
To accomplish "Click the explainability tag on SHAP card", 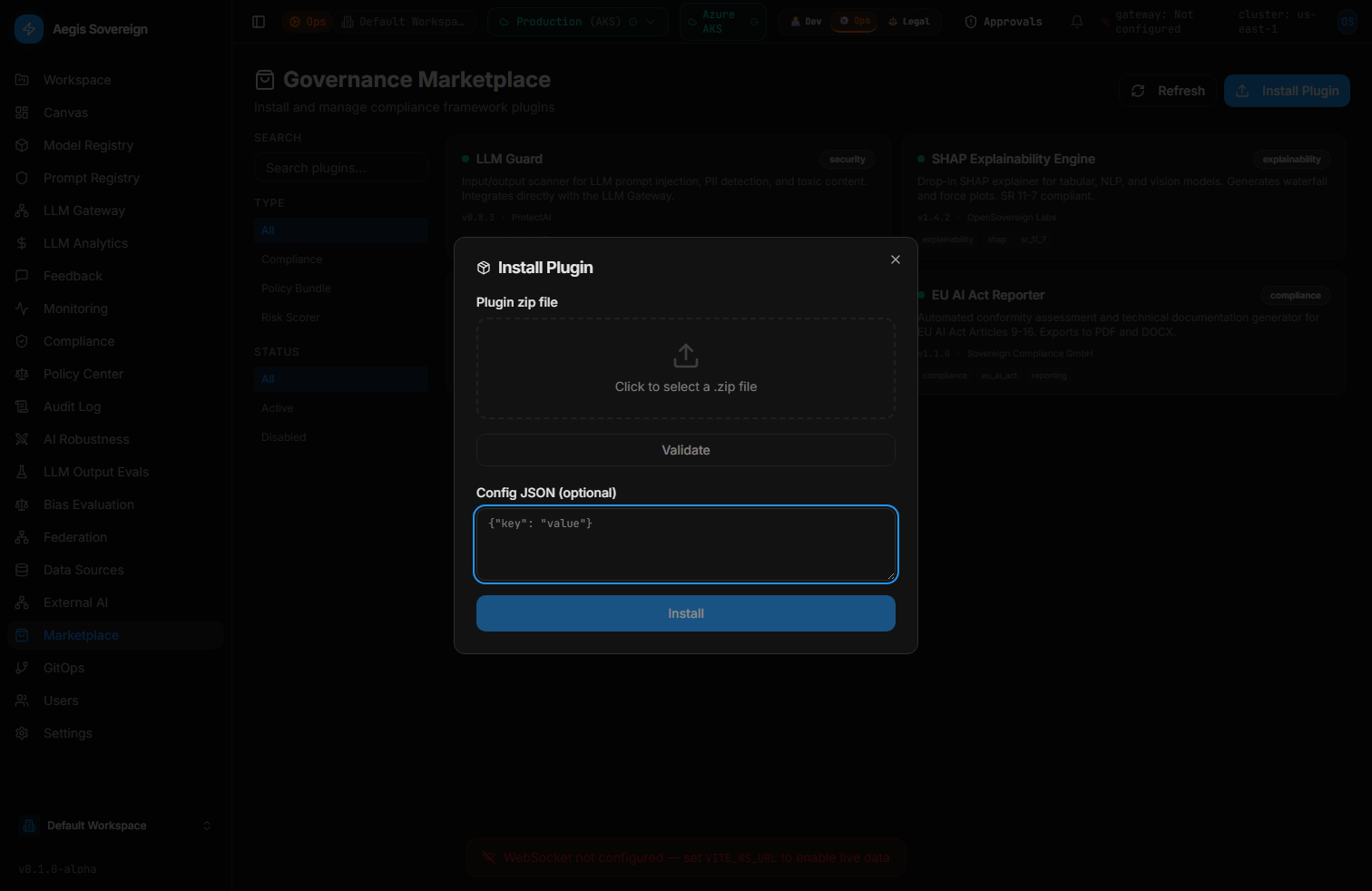I will [x=1291, y=159].
